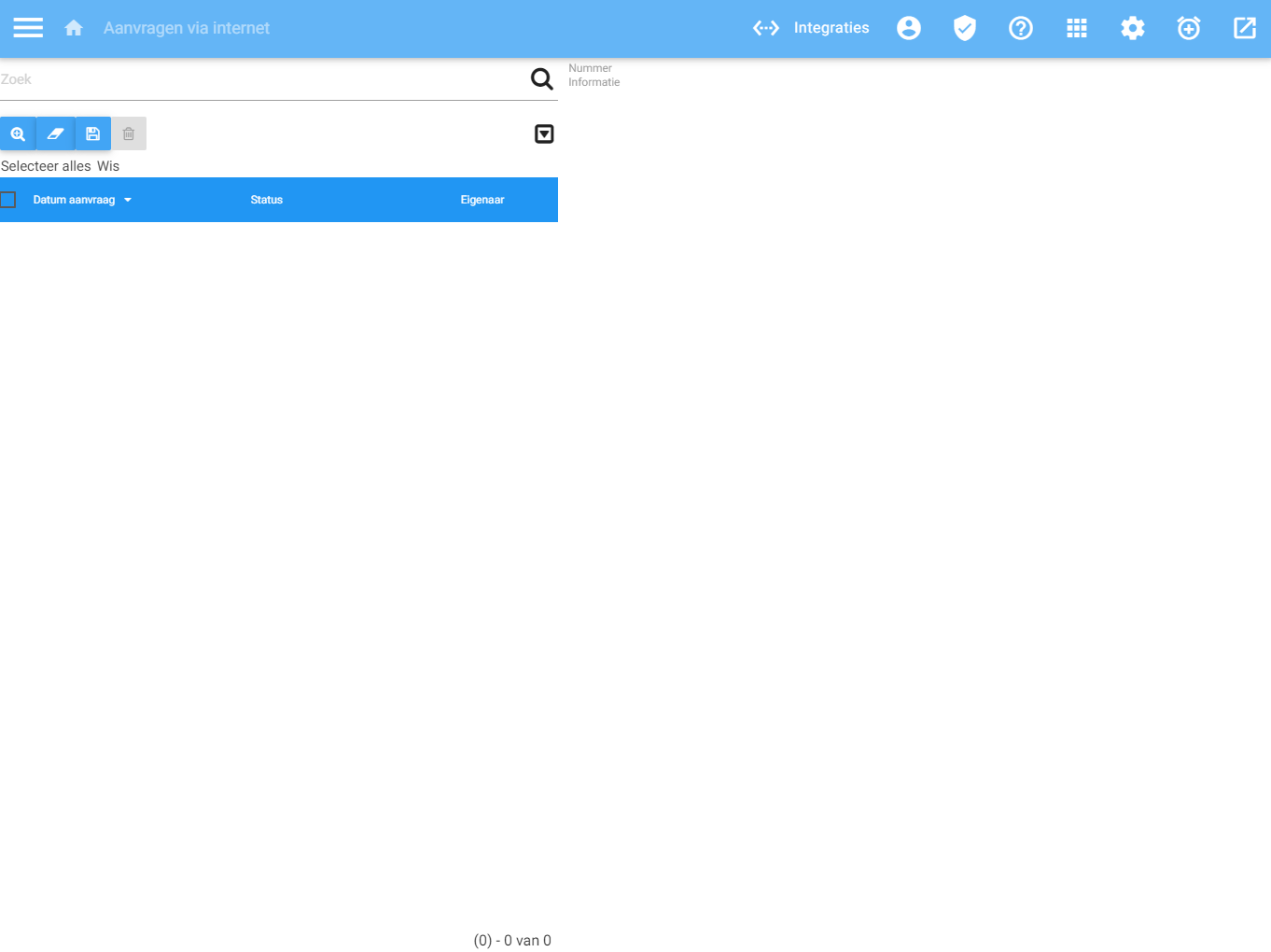Go to home via house icon

tap(74, 28)
